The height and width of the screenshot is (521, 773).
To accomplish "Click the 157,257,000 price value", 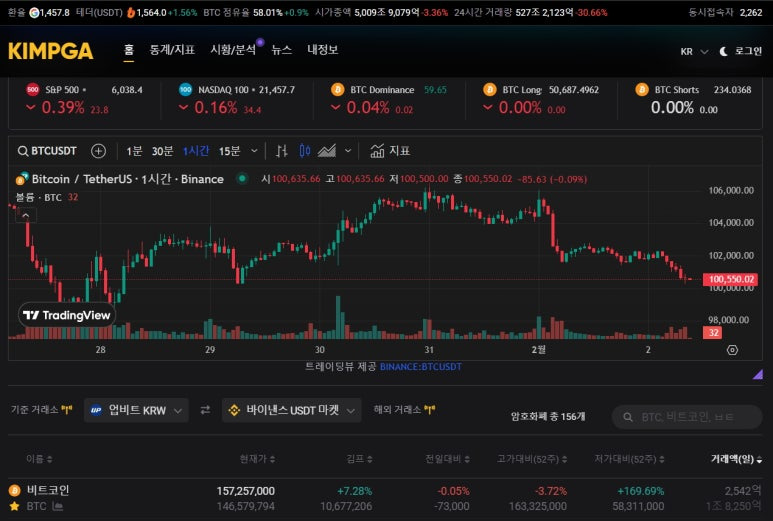I will [246, 491].
